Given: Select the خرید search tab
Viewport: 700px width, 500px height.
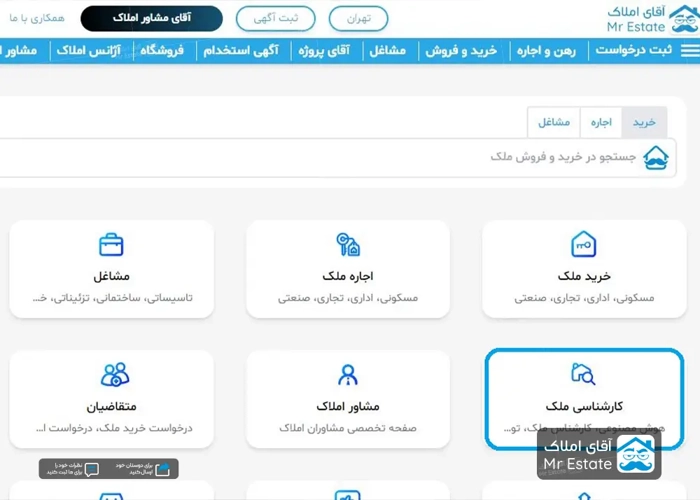Looking at the screenshot, I should pos(644,122).
